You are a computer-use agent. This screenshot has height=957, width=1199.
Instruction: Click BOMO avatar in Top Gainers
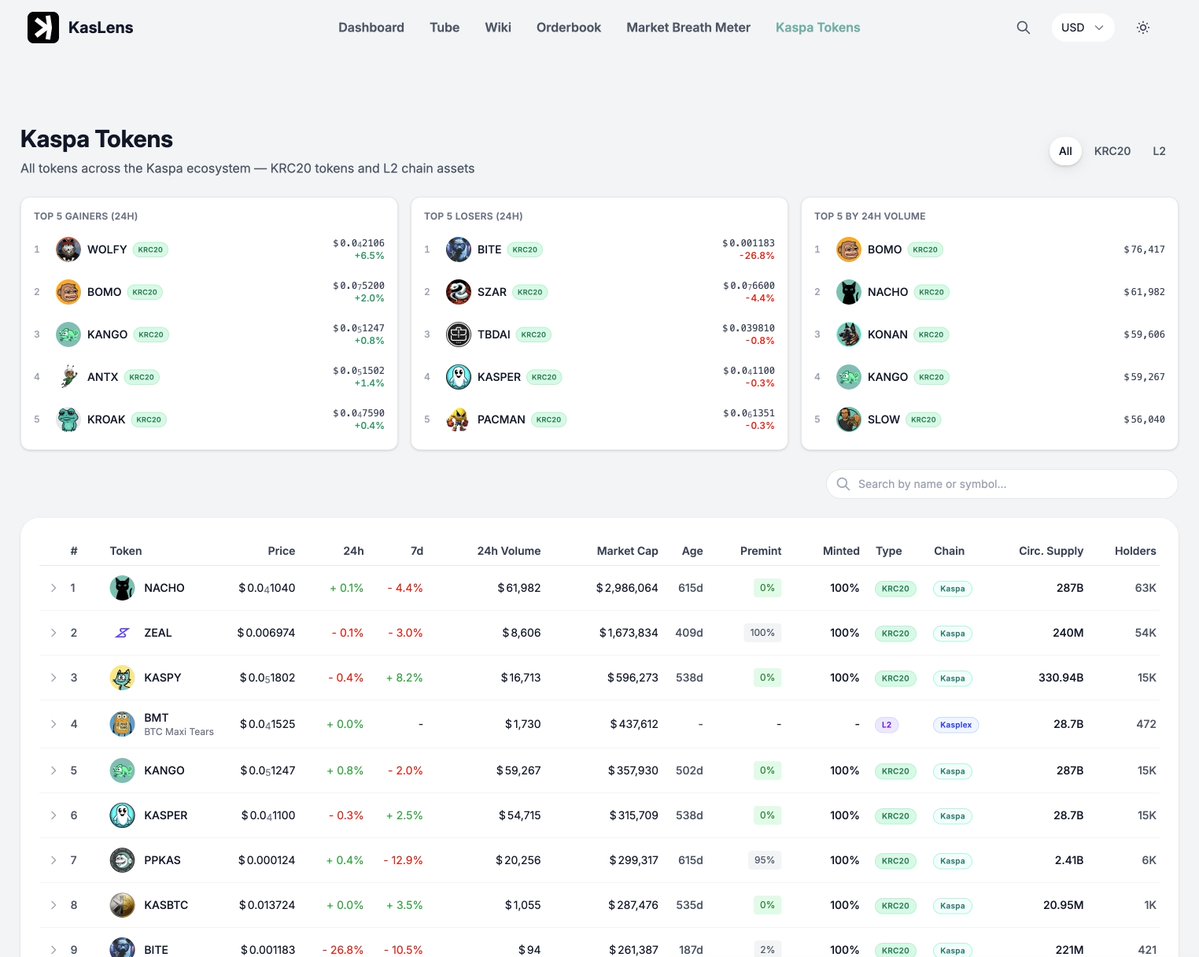pyautogui.click(x=68, y=292)
